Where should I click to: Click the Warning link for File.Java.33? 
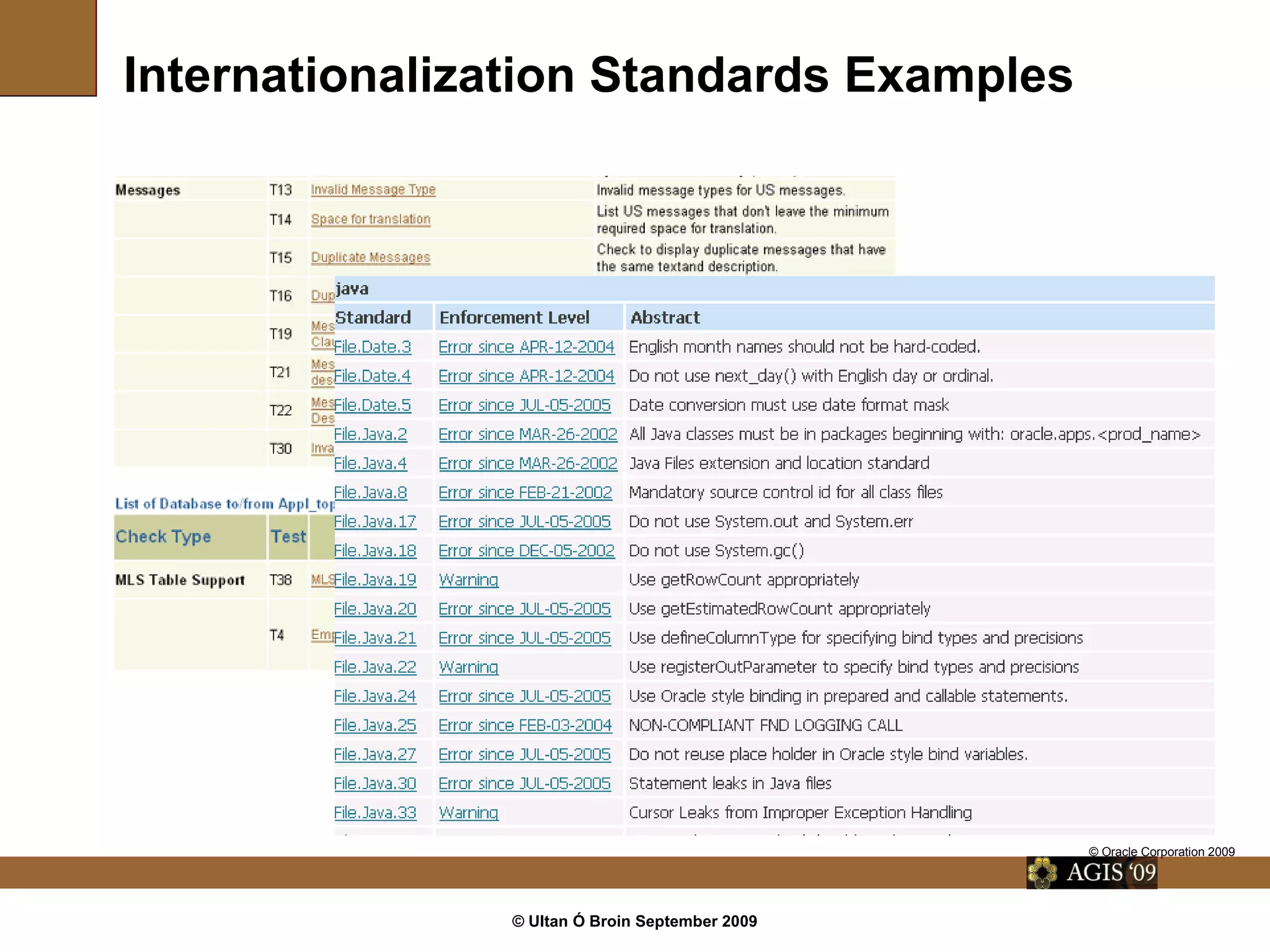(x=469, y=813)
